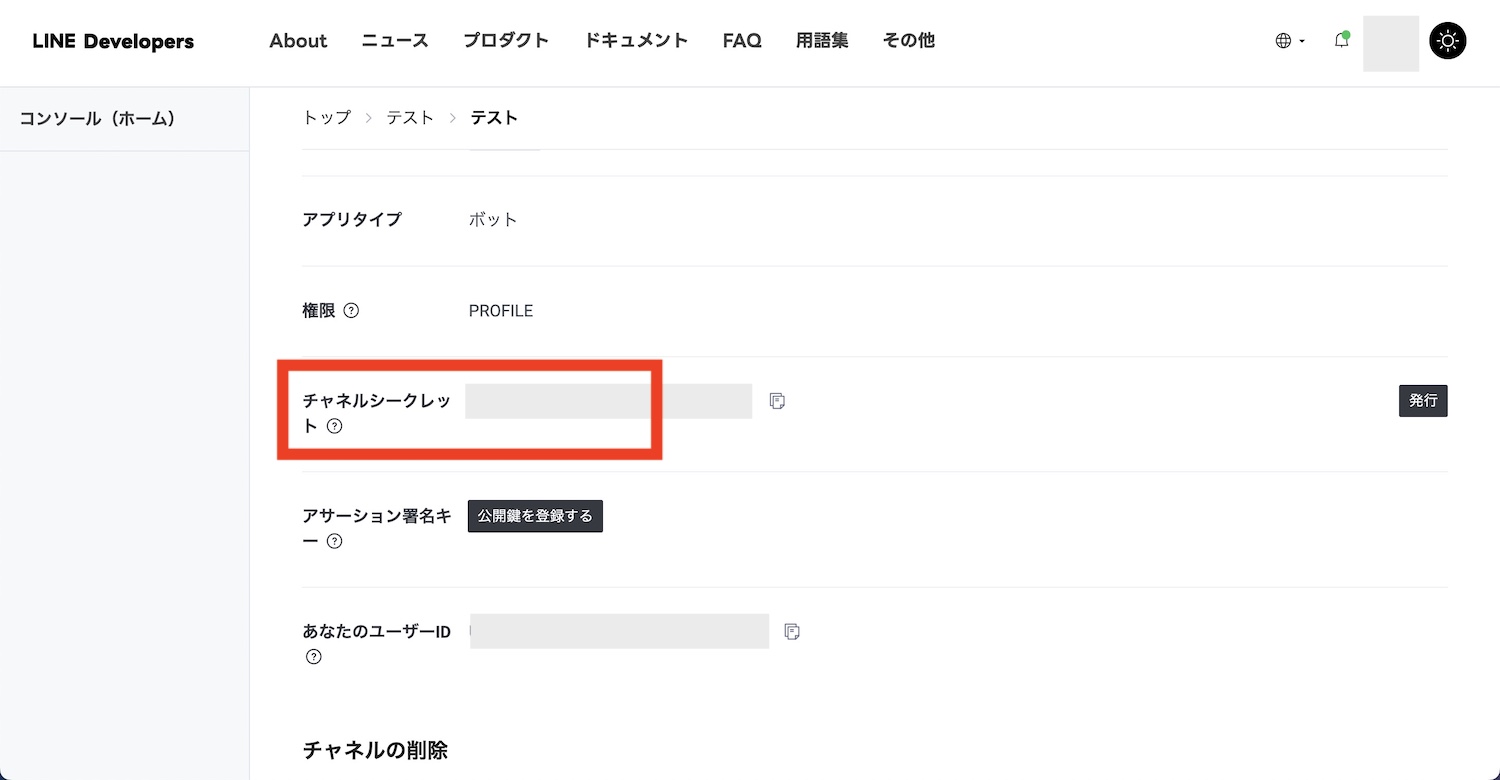Image resolution: width=1500 pixels, height=780 pixels.
Task: Open the ドキュメント menu item
Action: pos(636,41)
